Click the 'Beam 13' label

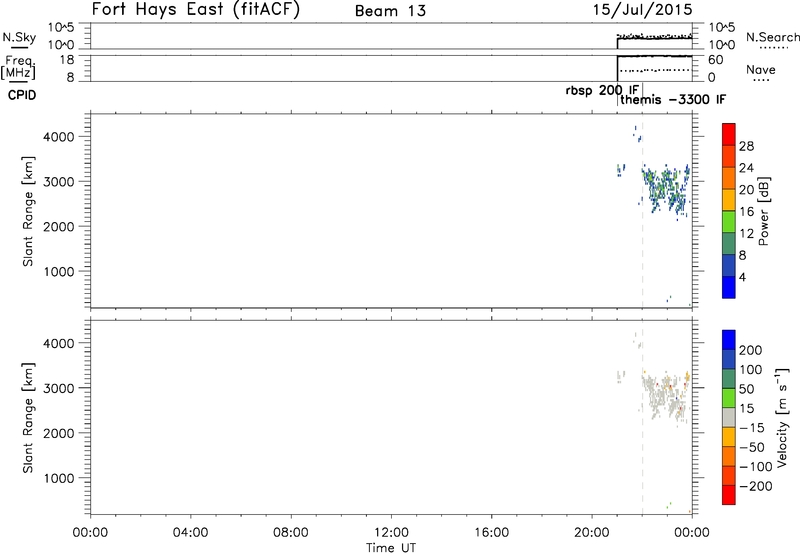390,11
